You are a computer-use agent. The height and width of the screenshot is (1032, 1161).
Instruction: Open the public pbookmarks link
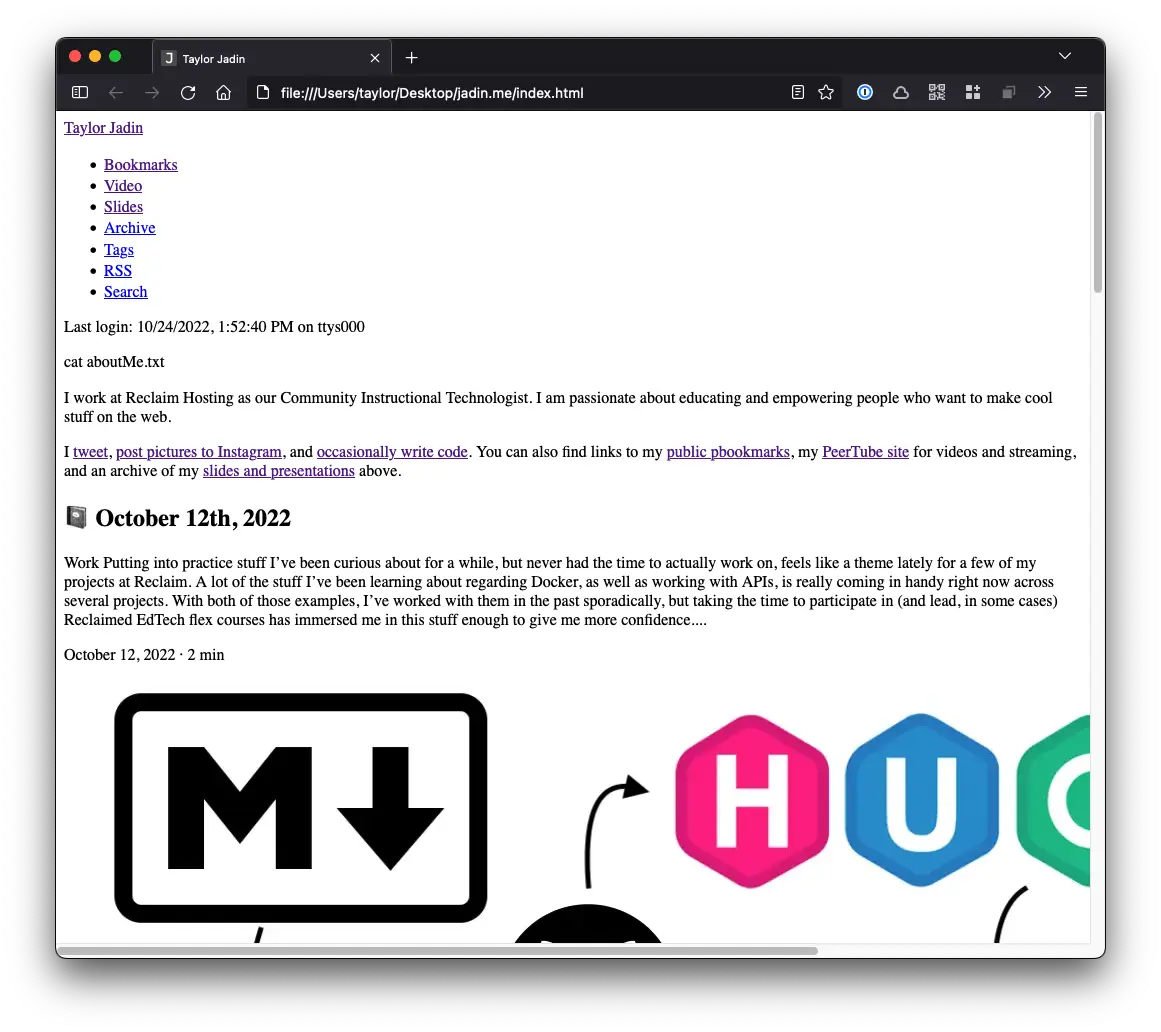click(728, 452)
